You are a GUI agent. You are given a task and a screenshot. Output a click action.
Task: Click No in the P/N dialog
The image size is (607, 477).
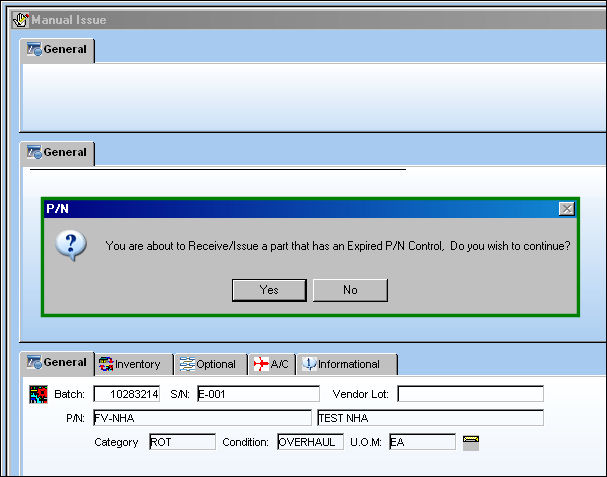point(350,290)
